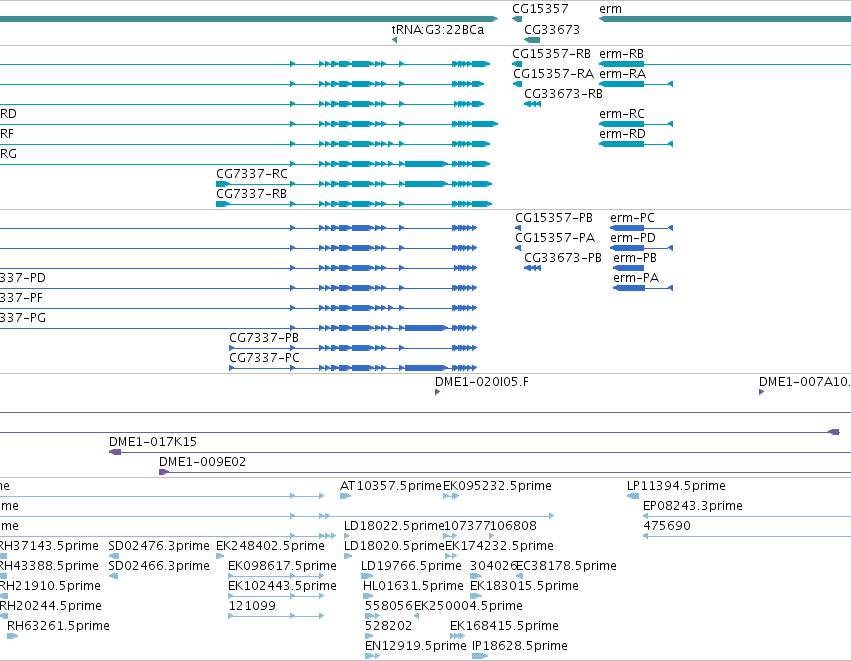851x661 pixels.
Task: Select the EP08243.3prime EST label
Action: 693,506
